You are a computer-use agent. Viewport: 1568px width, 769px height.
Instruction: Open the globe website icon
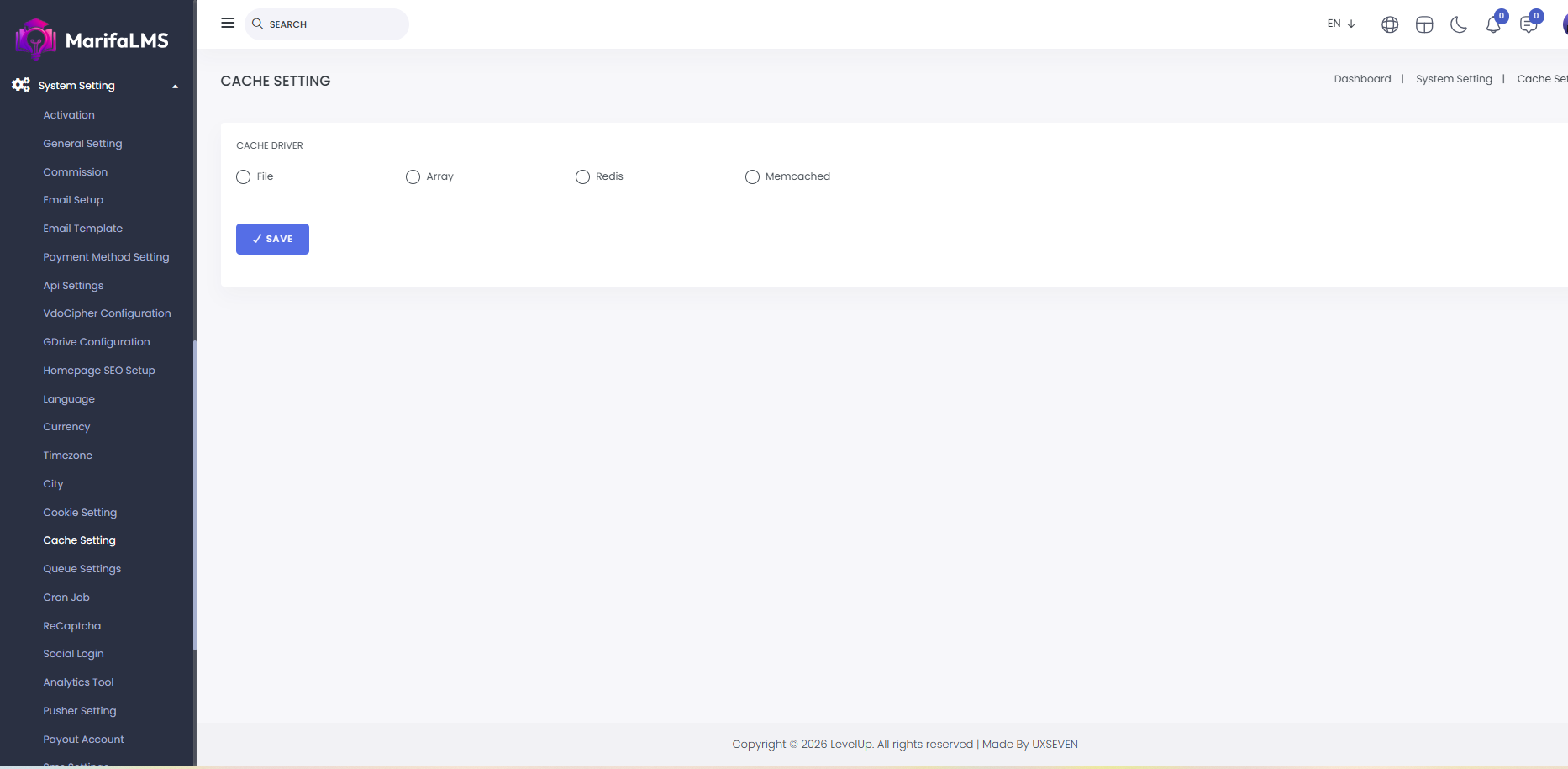1390,25
